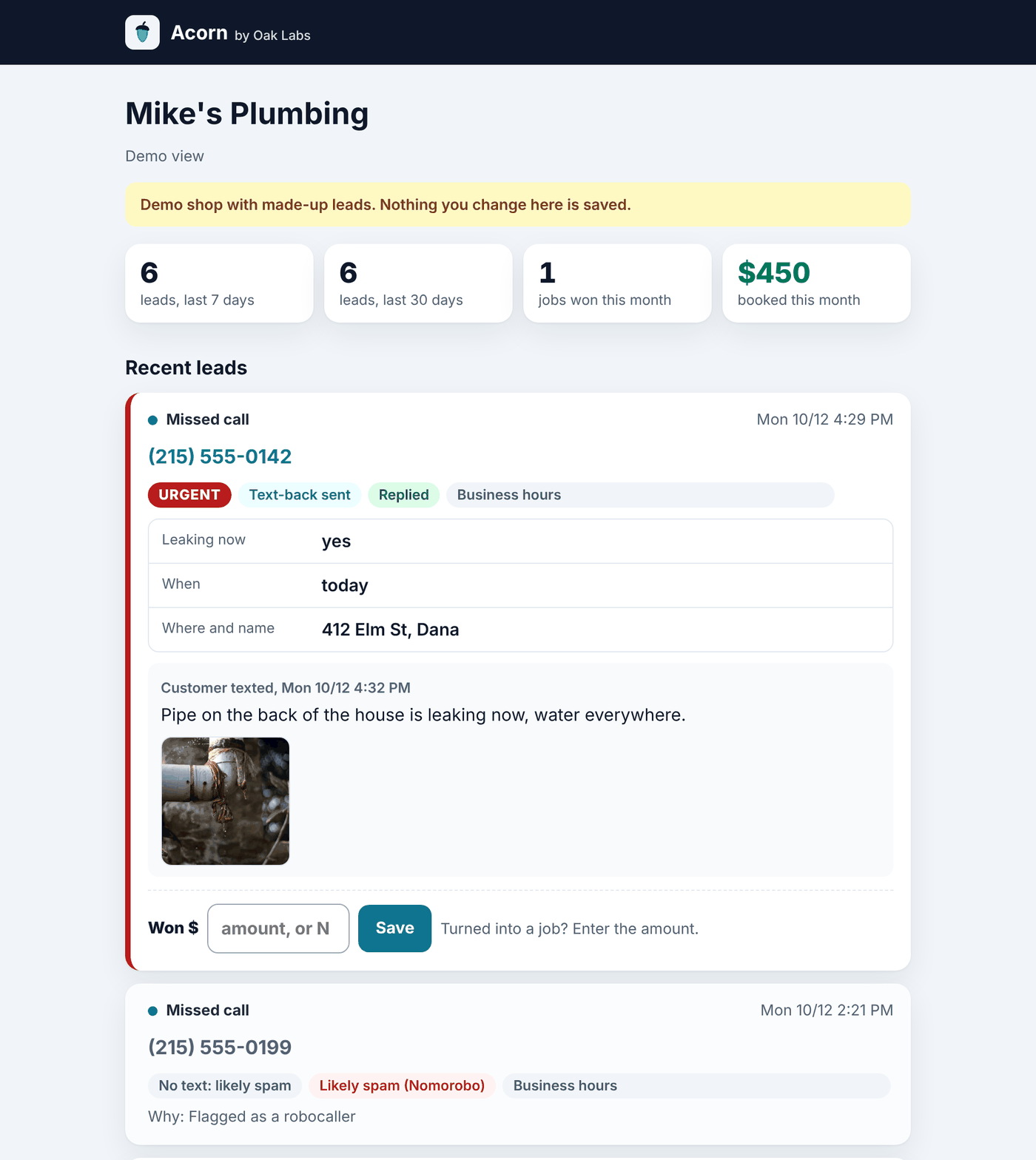Click phone number (215) 555-0199
The width and height of the screenshot is (1036, 1160).
(x=220, y=1048)
